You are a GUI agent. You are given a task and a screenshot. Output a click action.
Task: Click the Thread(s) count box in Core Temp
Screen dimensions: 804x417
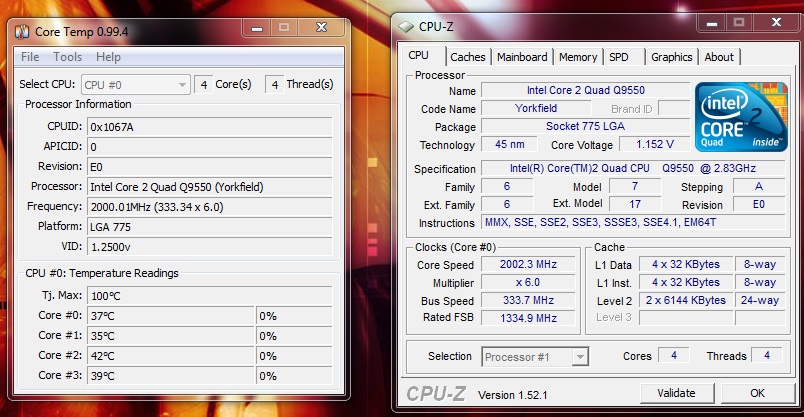click(274, 85)
